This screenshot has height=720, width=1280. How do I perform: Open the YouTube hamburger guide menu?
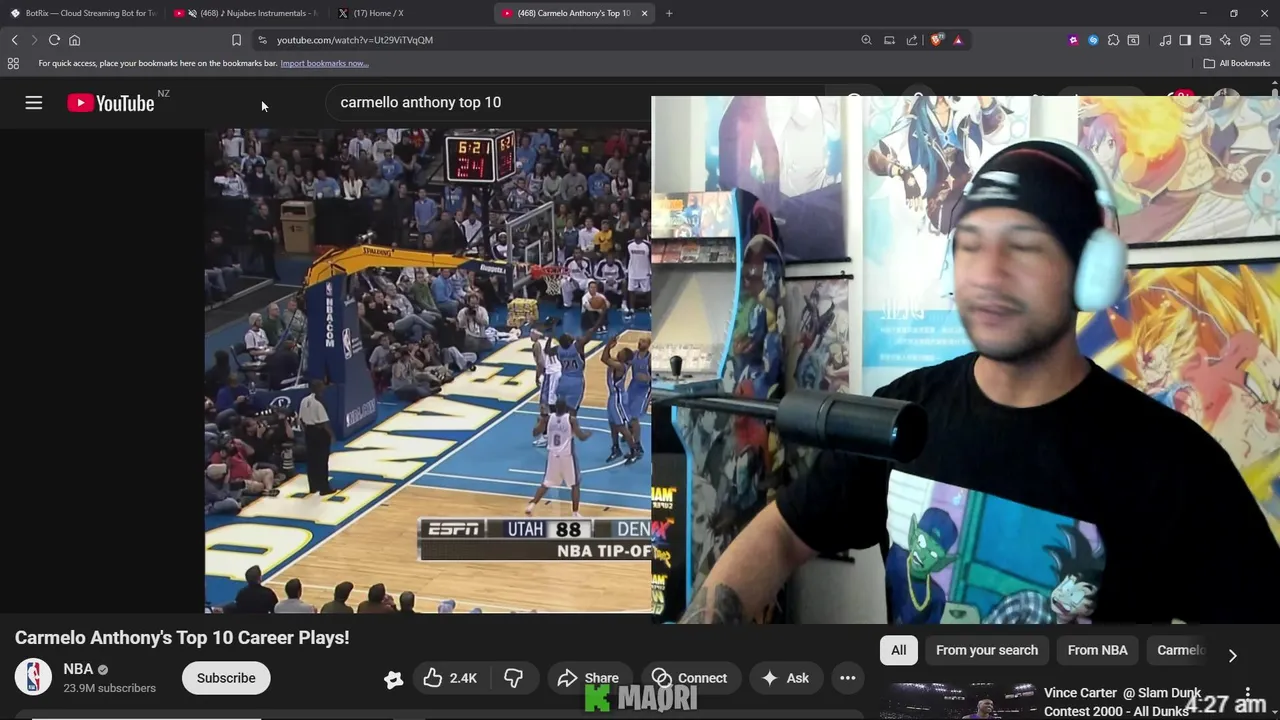click(34, 102)
